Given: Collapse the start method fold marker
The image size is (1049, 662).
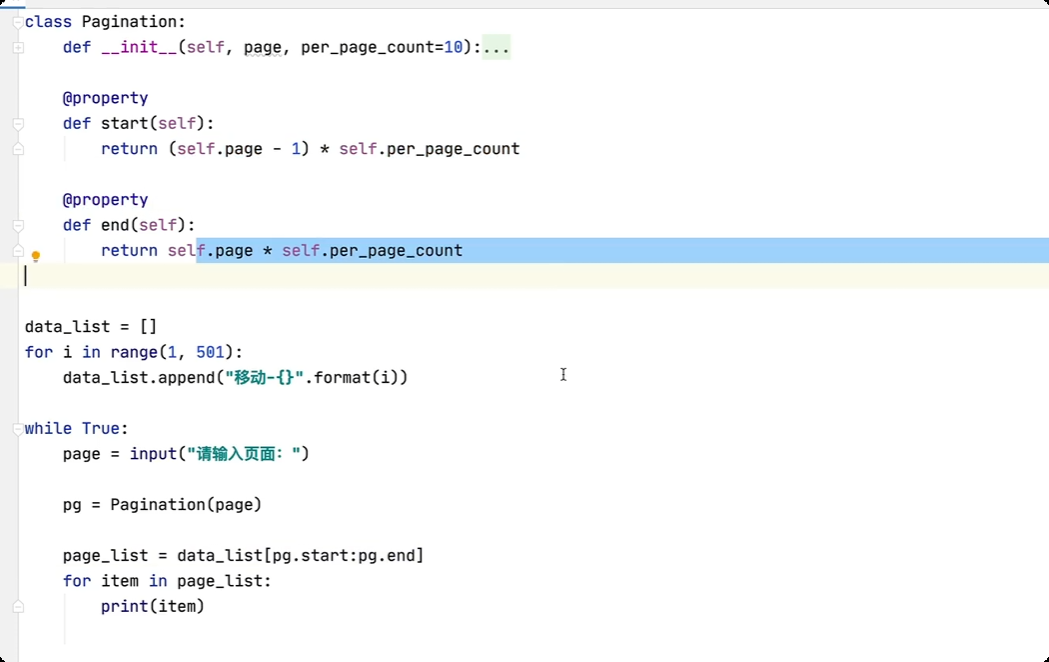Looking at the screenshot, I should (x=18, y=124).
